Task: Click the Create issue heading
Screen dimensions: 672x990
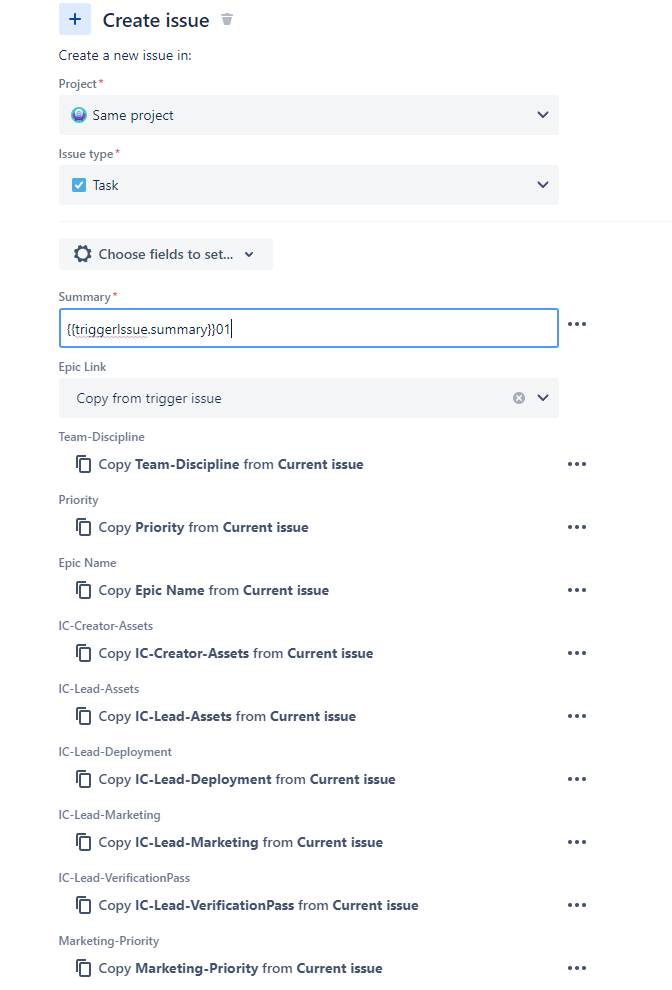Action: click(x=156, y=20)
